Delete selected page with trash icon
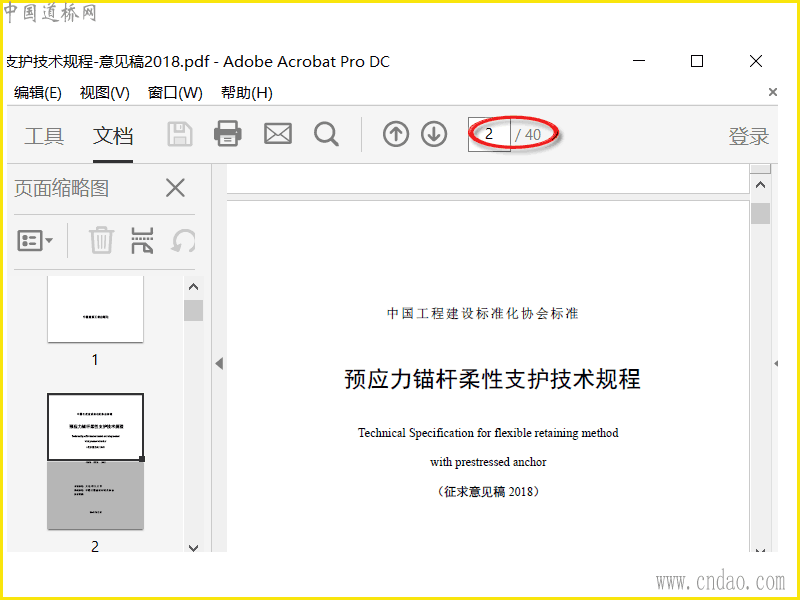The height and width of the screenshot is (600, 800). 101,240
